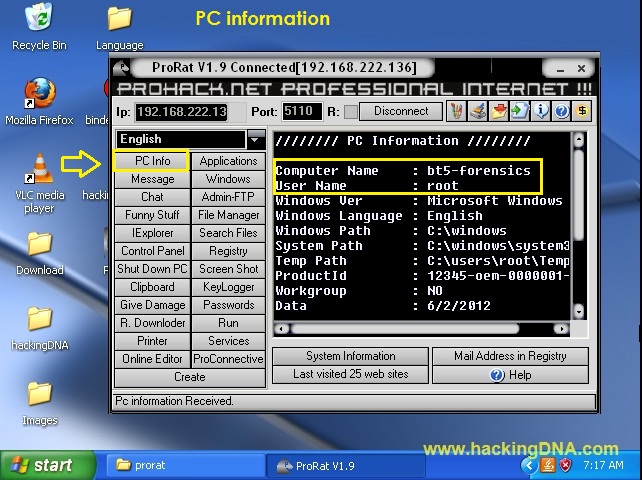The height and width of the screenshot is (480, 642).
Task: Click the blue question mark toolbar icon
Action: point(561,111)
